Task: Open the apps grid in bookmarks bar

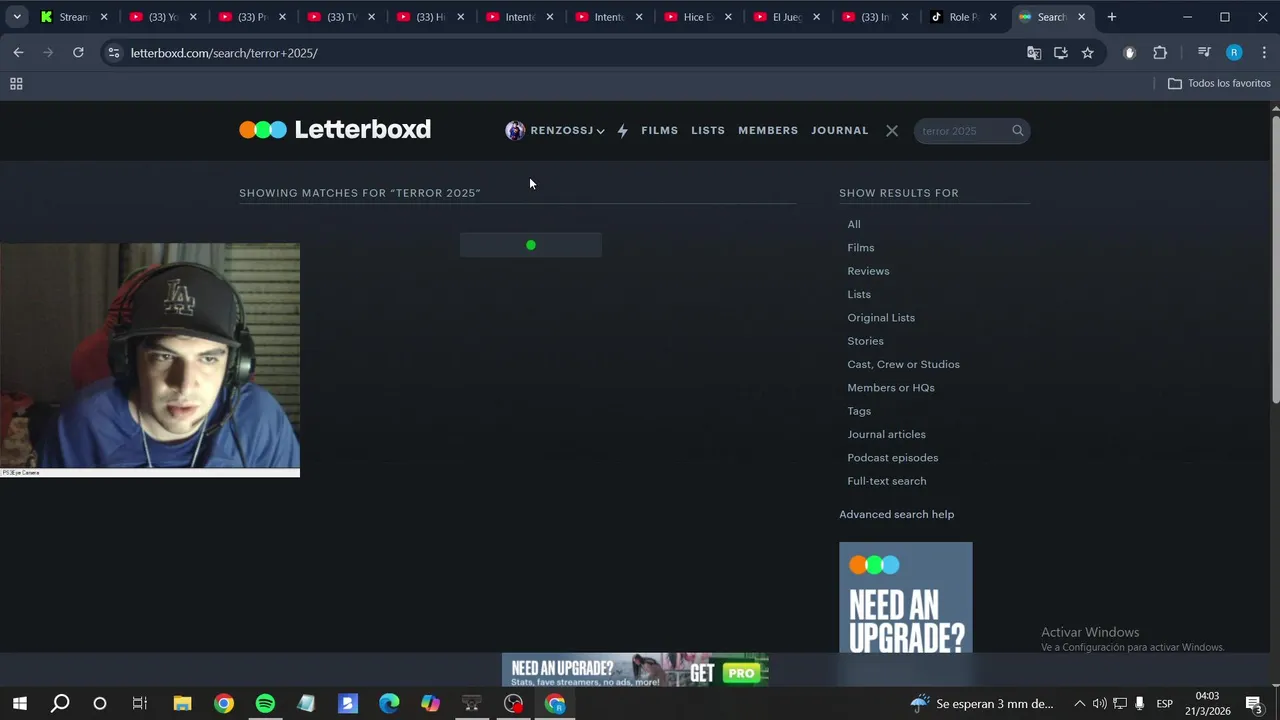Action: click(16, 84)
